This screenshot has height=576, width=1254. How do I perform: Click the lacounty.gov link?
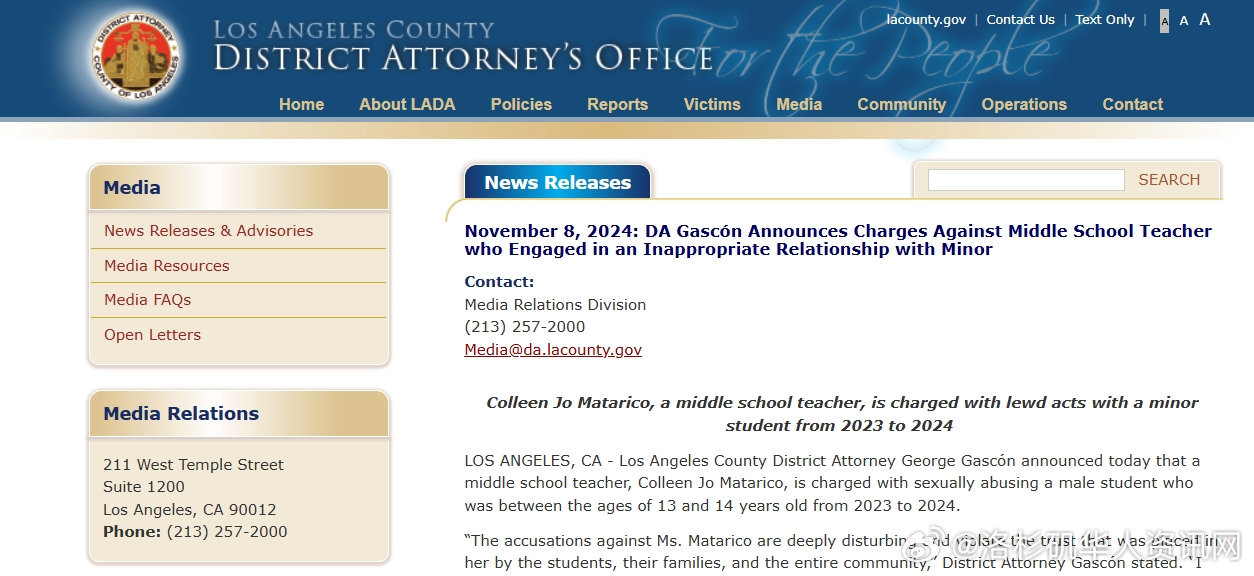coord(926,20)
